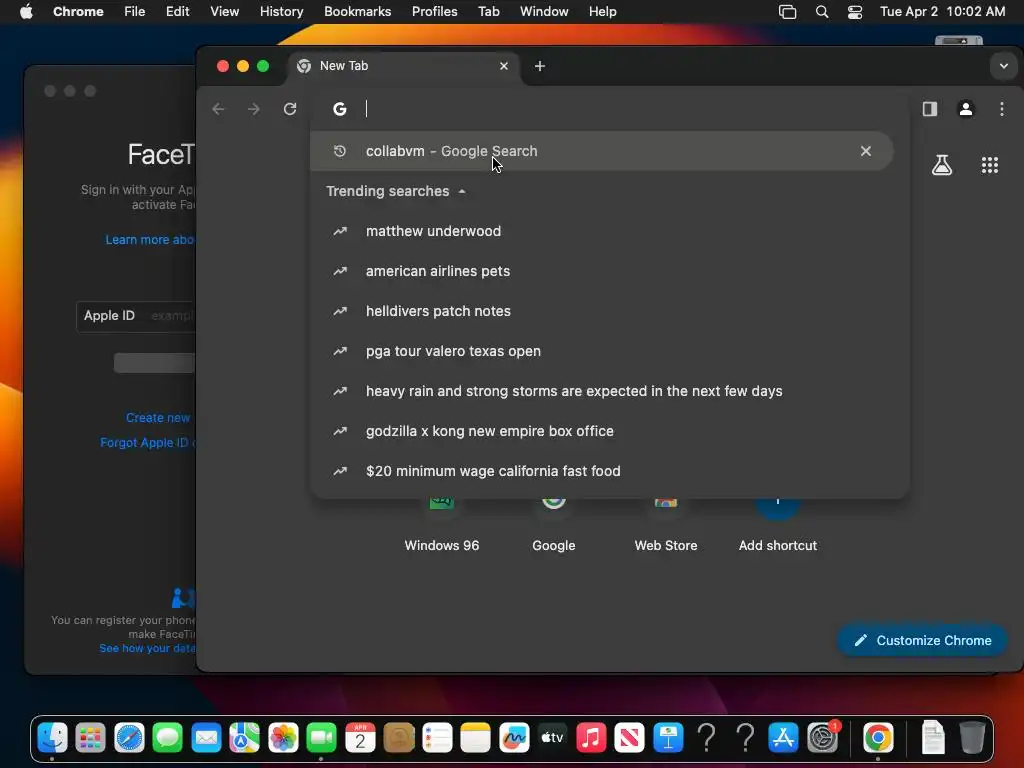Open Chrome's three-dot menu
1024x768 pixels.
tap(1002, 109)
